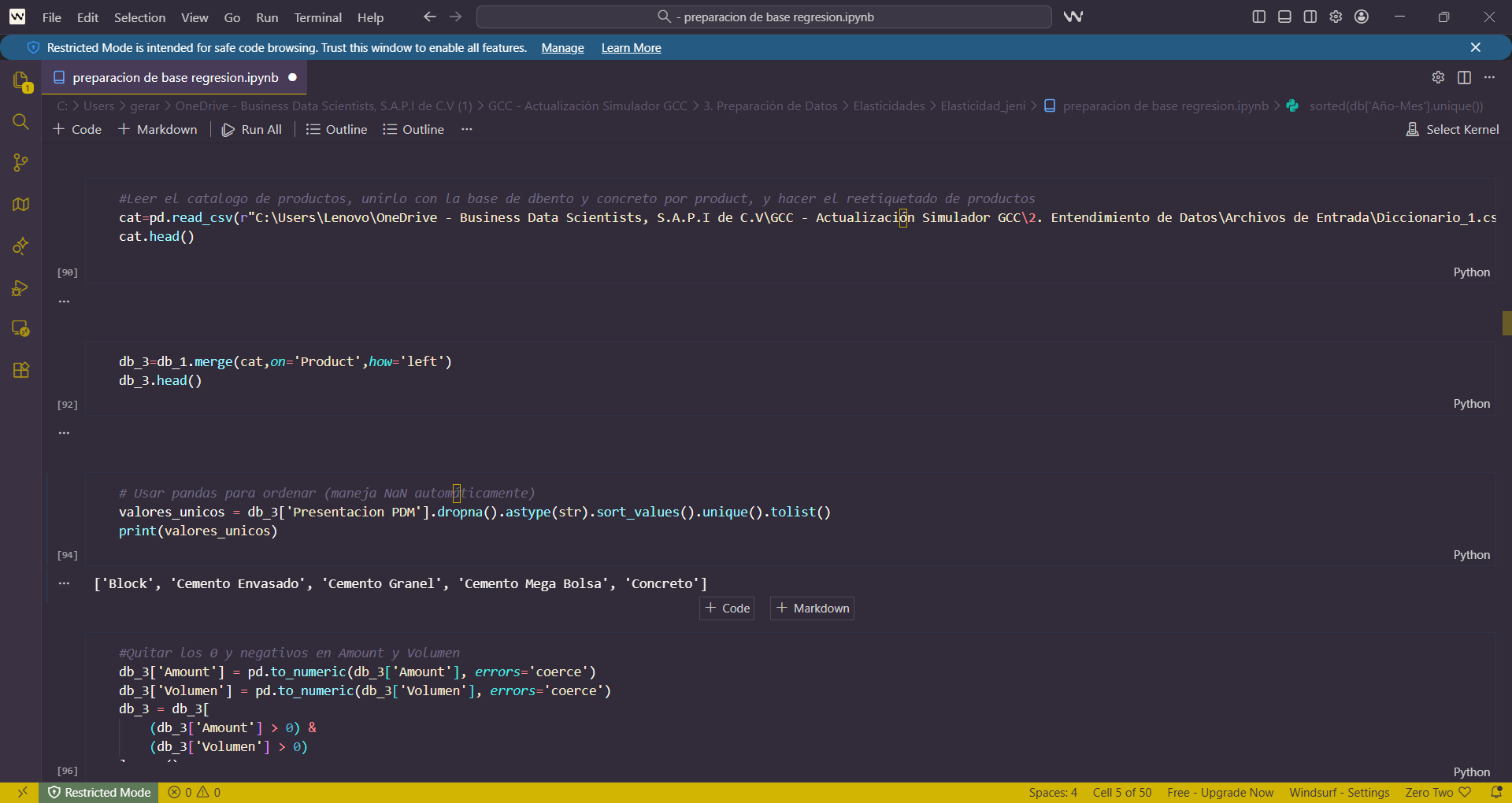Open the Explorer view in activity bar
1512x803 pixels.
[21, 81]
